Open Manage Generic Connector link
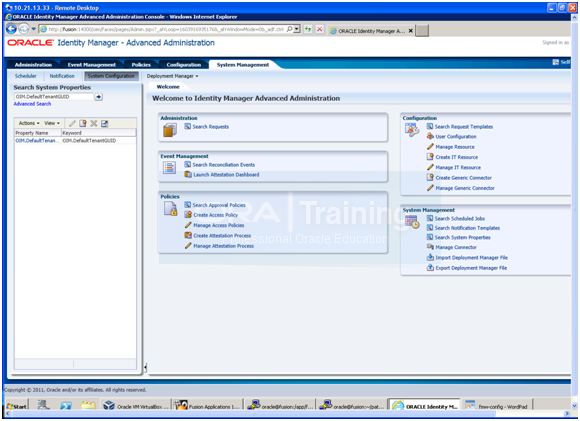 pos(465,188)
